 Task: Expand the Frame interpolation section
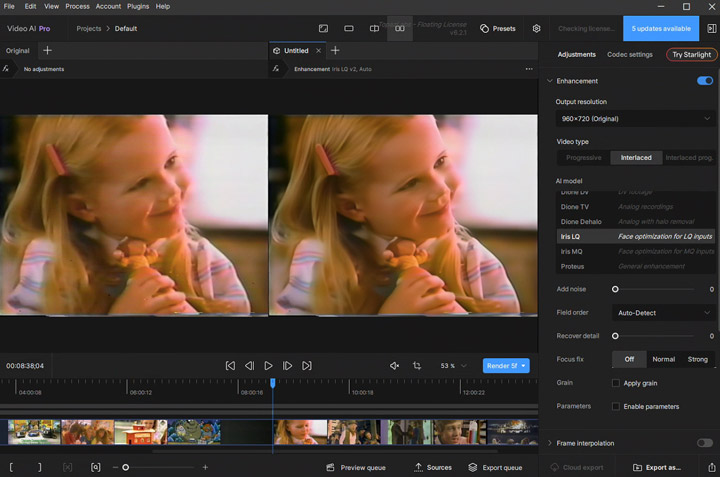[550, 443]
